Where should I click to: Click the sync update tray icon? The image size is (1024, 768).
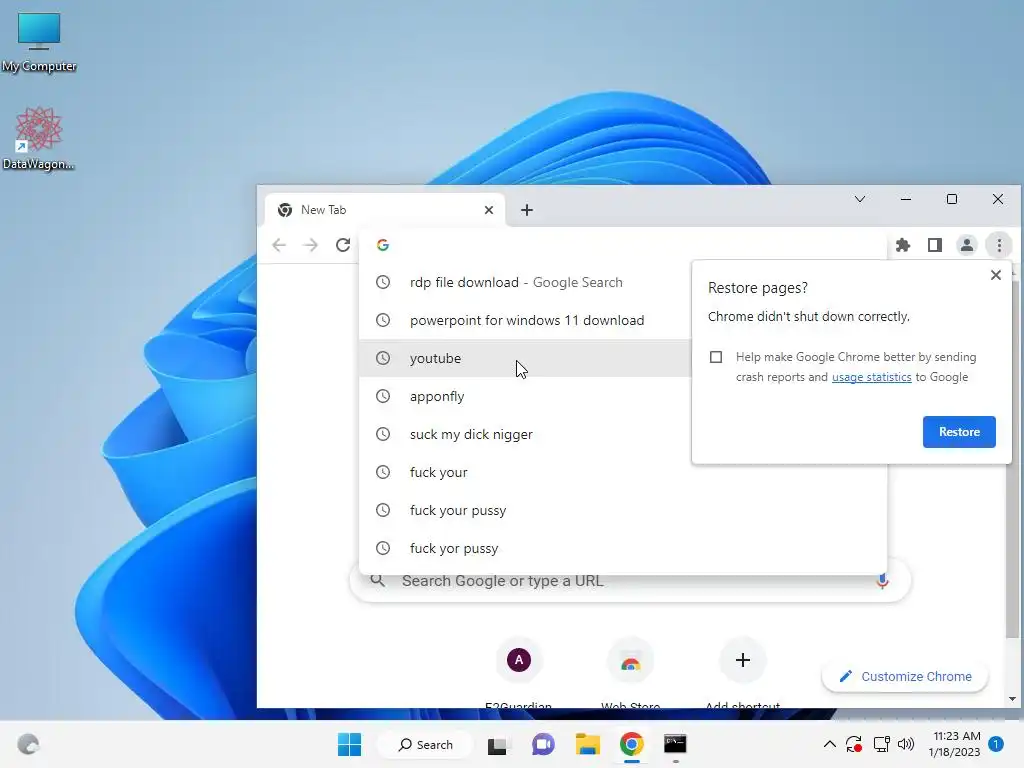[x=854, y=744]
